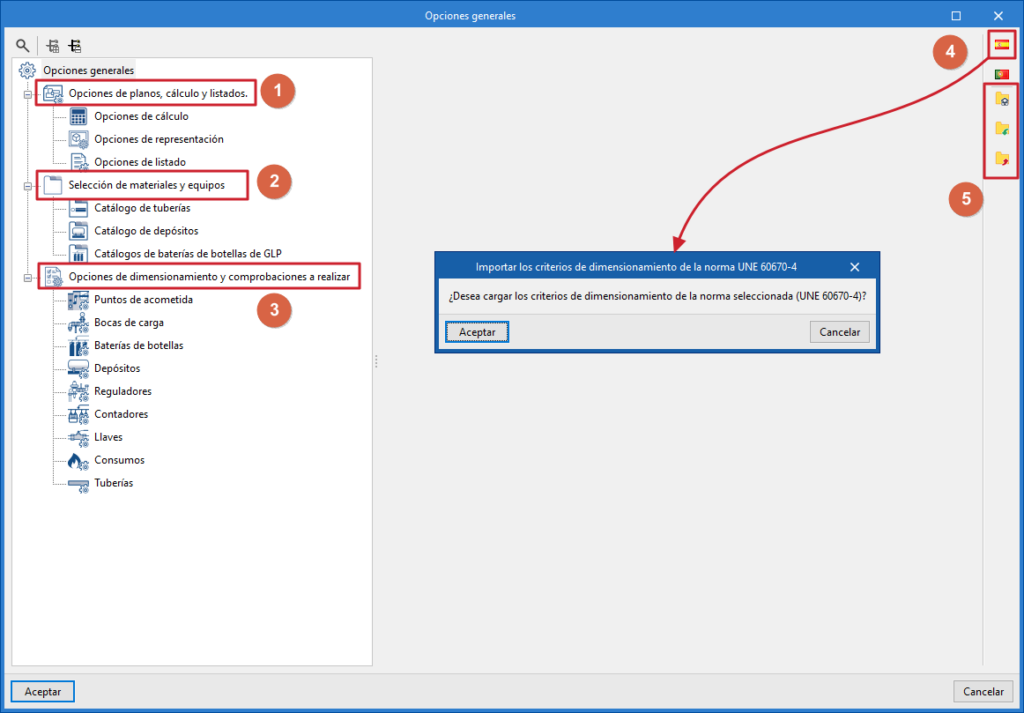Click the folder icon with red arrow
The height and width of the screenshot is (713, 1024).
(x=1002, y=158)
